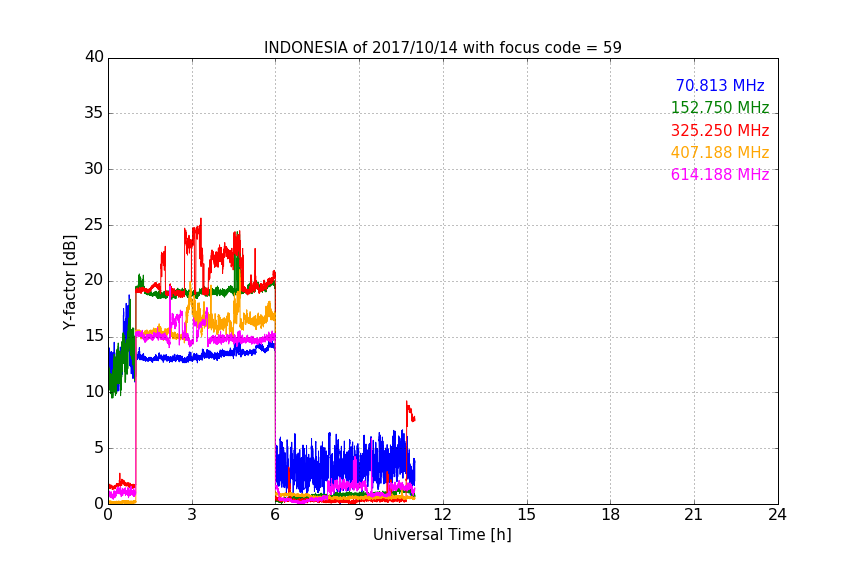
Task: Click the y-axis tick label 35
Action: coord(94,112)
